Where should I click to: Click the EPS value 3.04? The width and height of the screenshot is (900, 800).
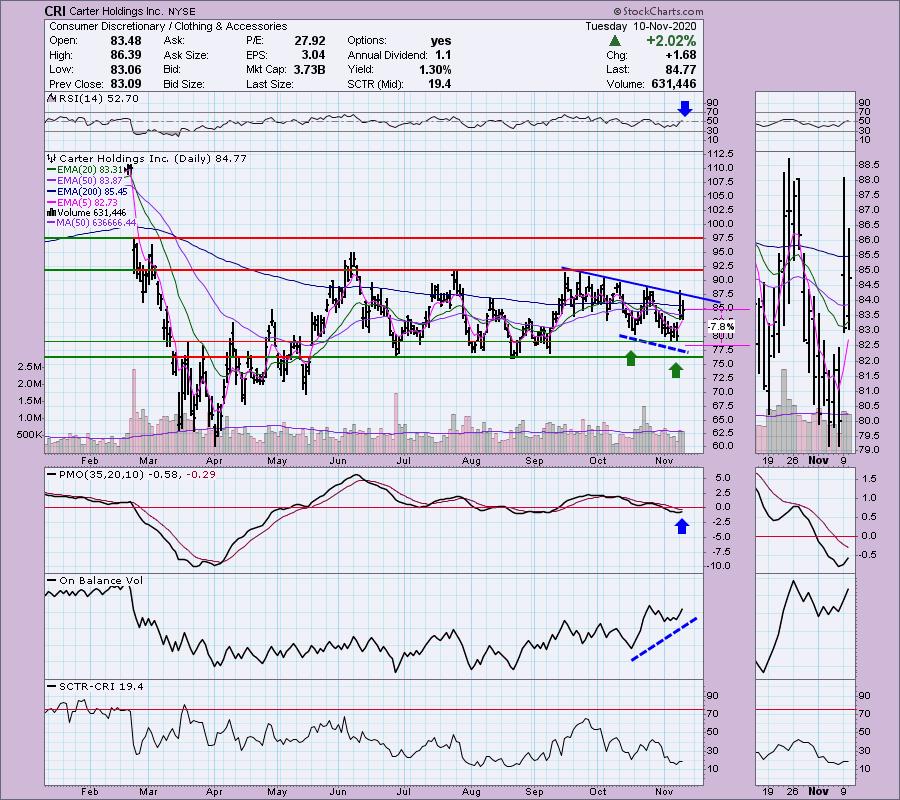pos(313,55)
